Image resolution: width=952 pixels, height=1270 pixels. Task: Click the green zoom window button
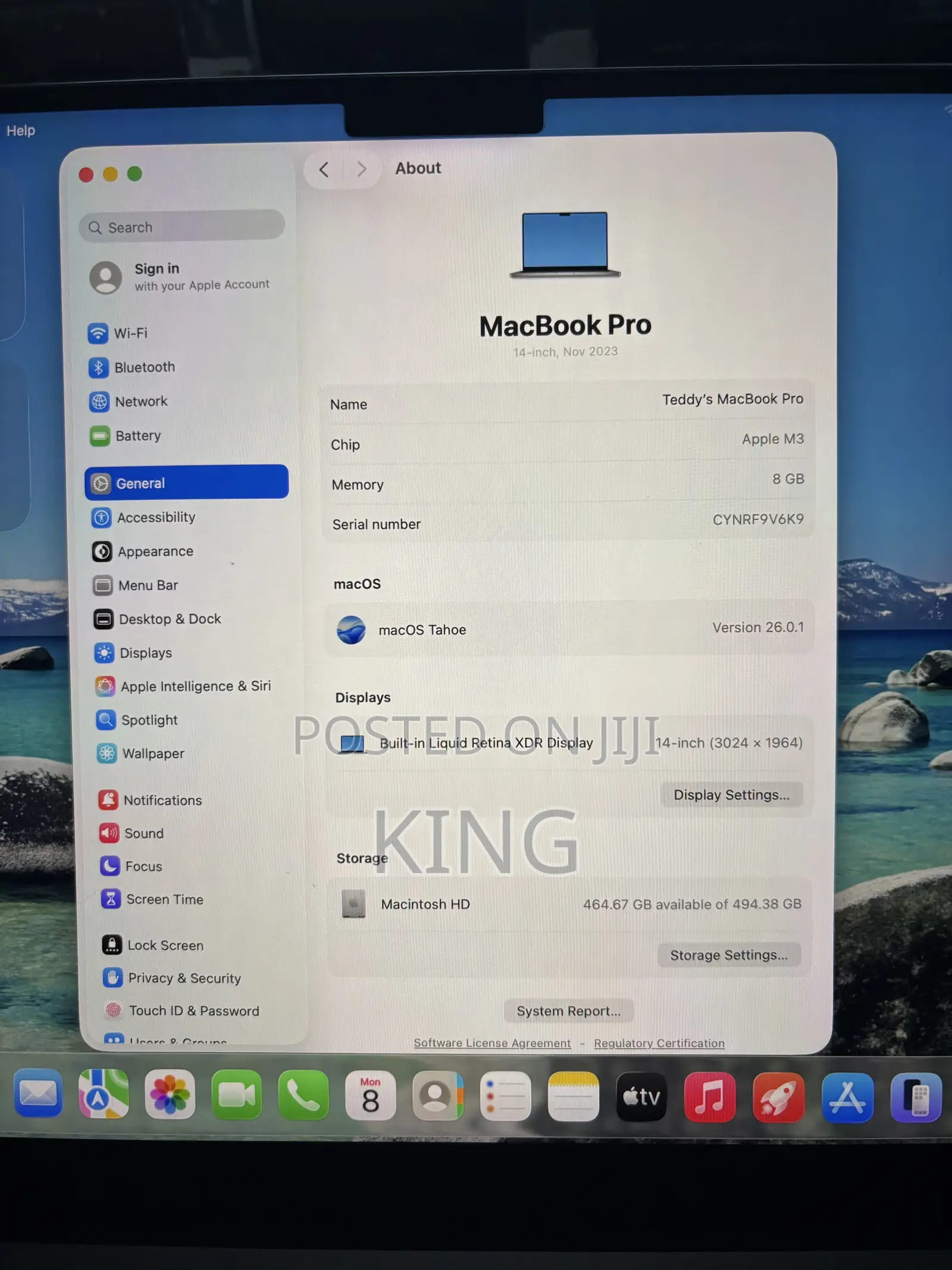(x=134, y=173)
